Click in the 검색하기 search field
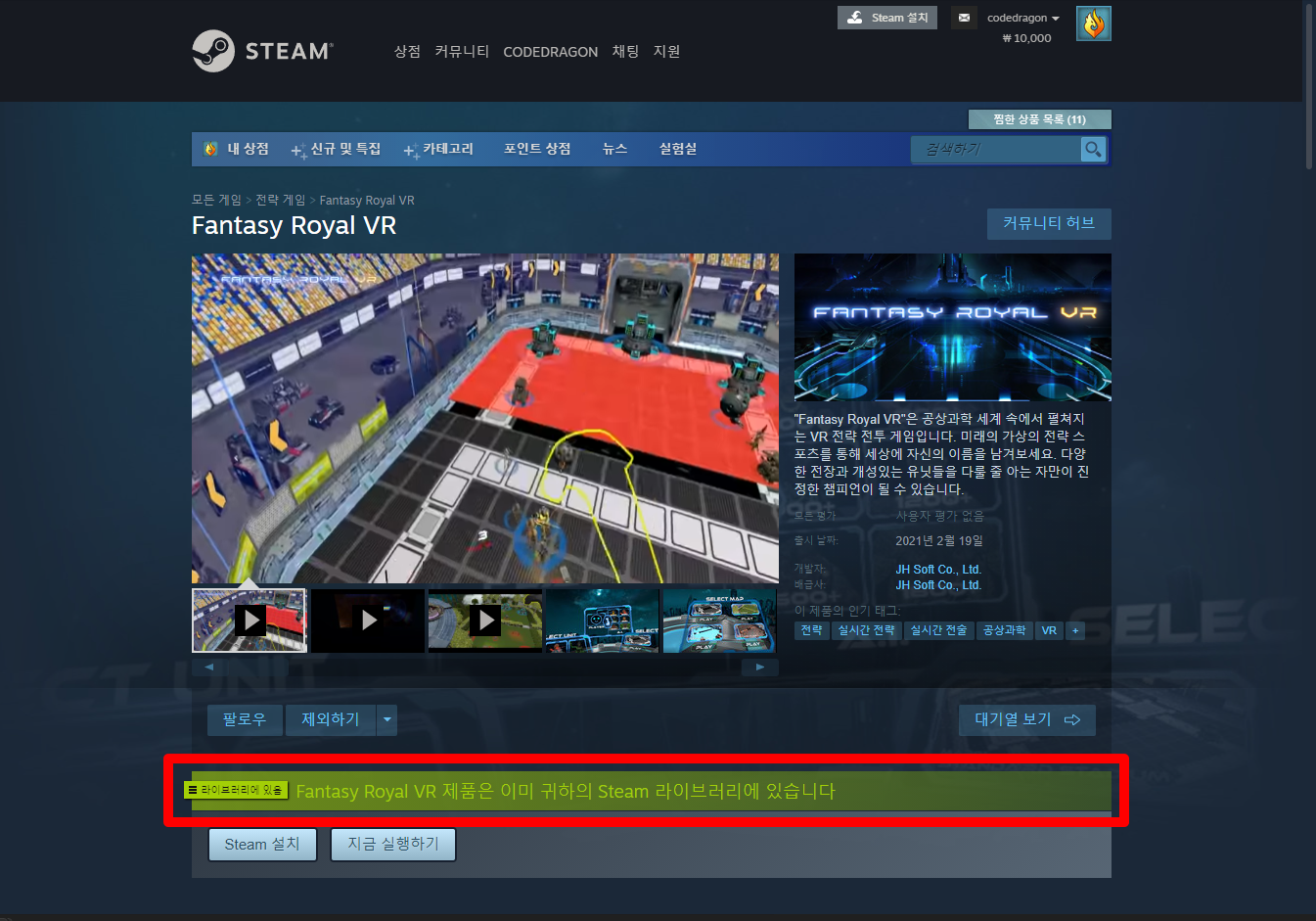 (996, 149)
